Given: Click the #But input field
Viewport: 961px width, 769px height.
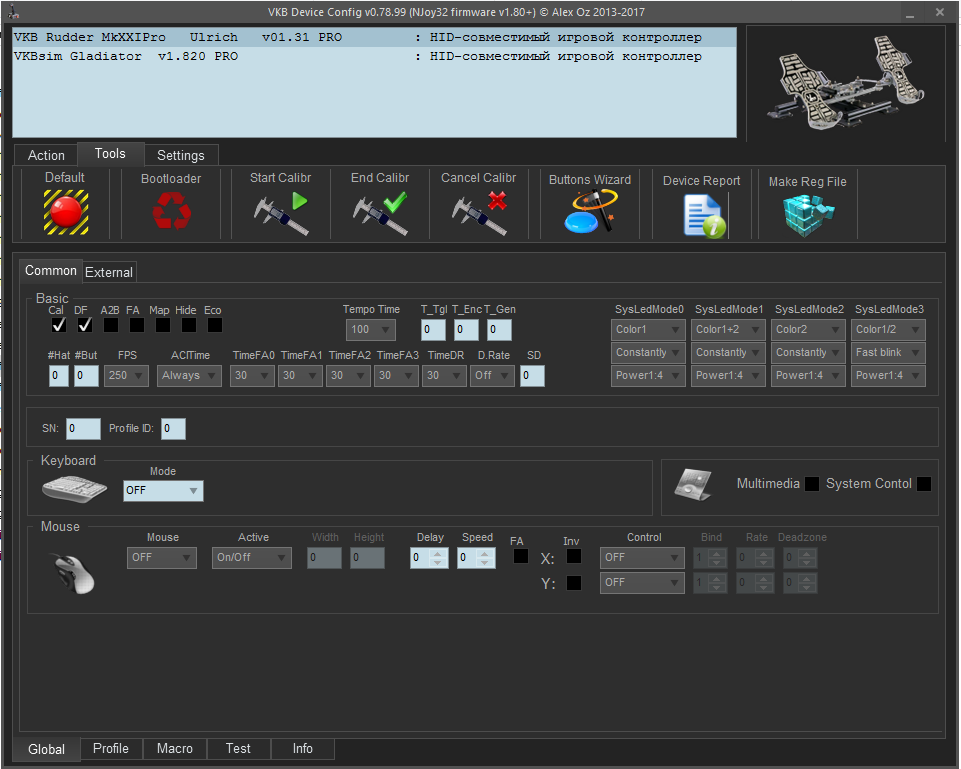Looking at the screenshot, I should pos(86,376).
